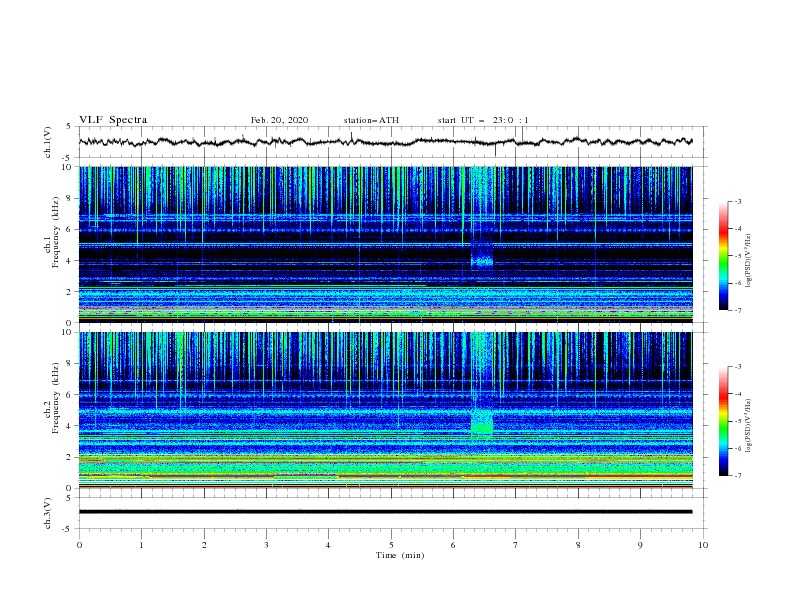The width and height of the screenshot is (792, 612).
Task: Click the 'Time (min)' axis label
Action: (400, 555)
